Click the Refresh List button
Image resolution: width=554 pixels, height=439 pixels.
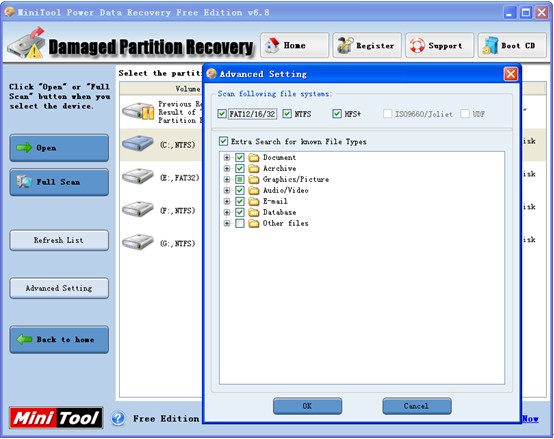[59, 240]
